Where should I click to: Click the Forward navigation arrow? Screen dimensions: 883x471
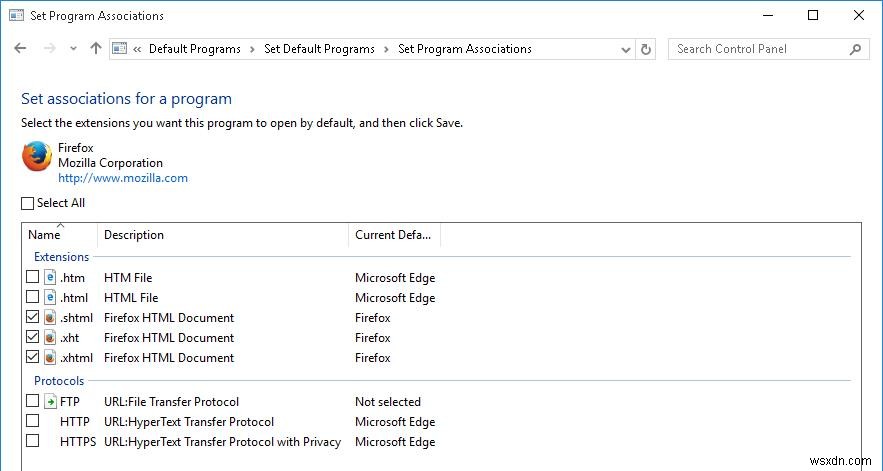coord(50,48)
